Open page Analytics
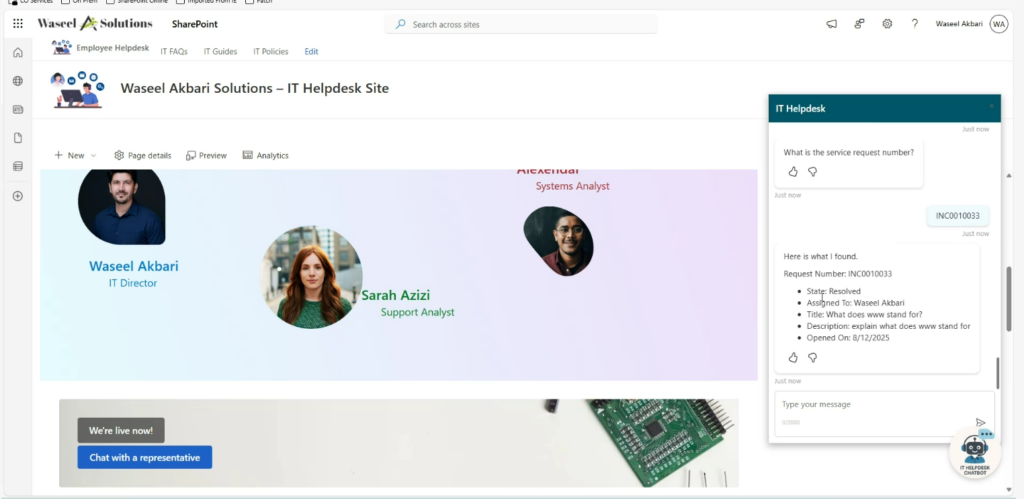This screenshot has width=1024, height=499. coord(265,155)
